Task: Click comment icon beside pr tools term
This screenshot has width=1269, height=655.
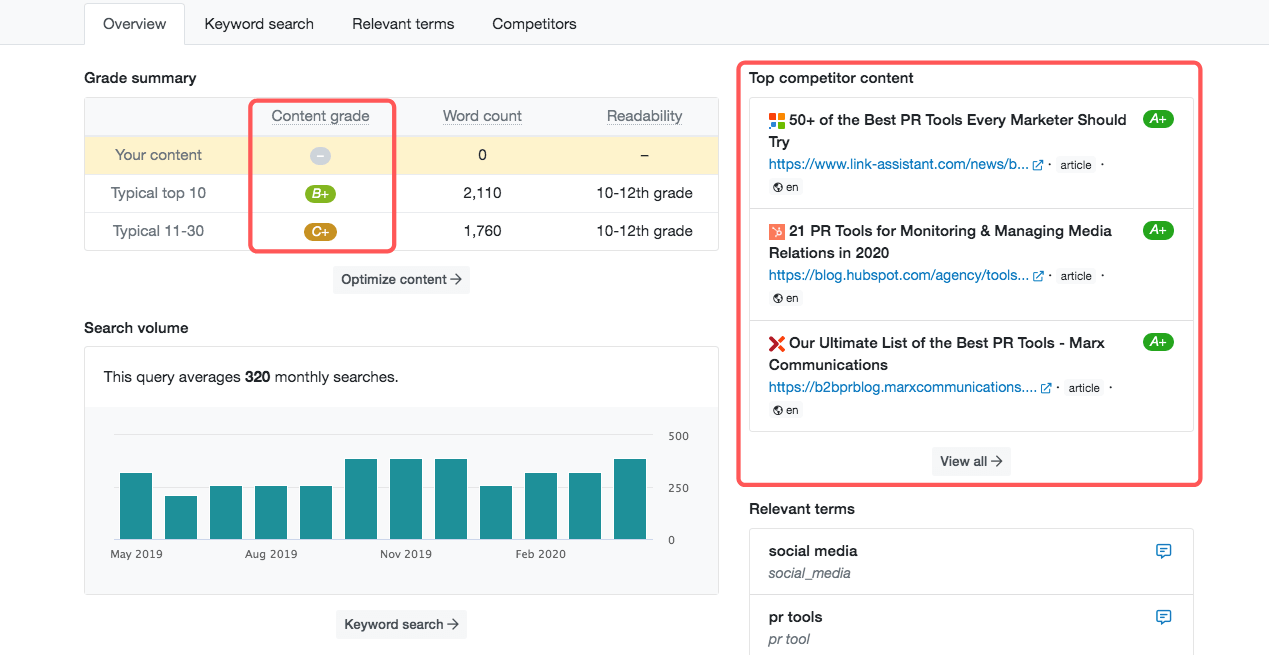Action: click(x=1163, y=617)
